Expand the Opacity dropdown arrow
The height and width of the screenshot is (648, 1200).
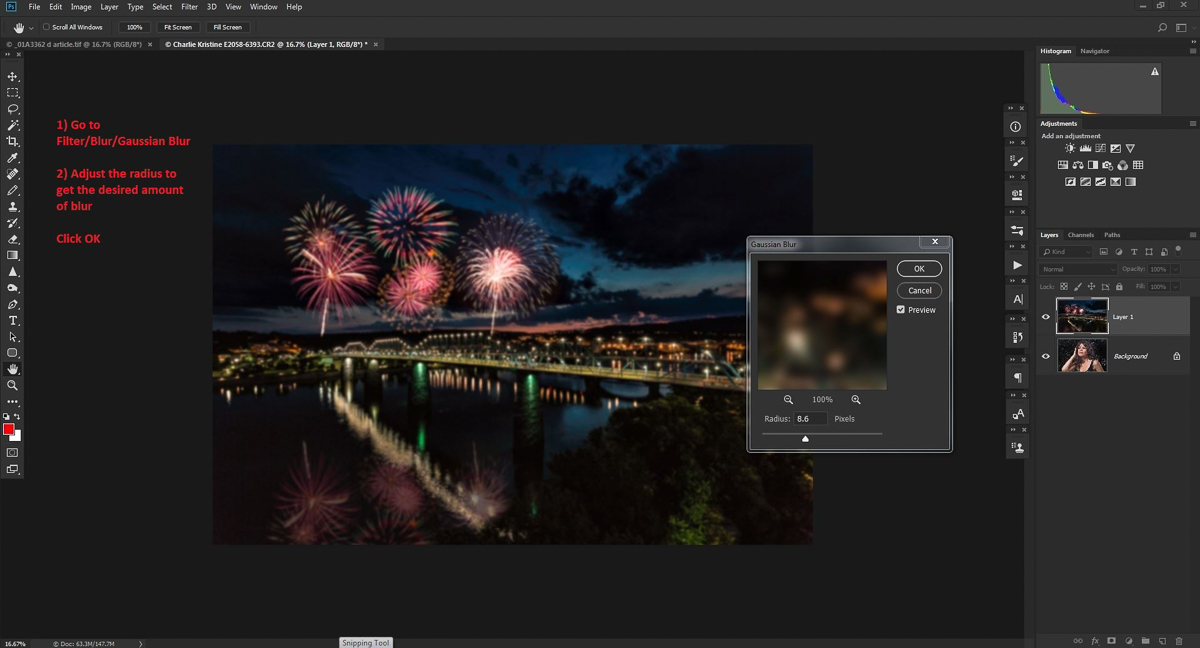tap(1175, 269)
